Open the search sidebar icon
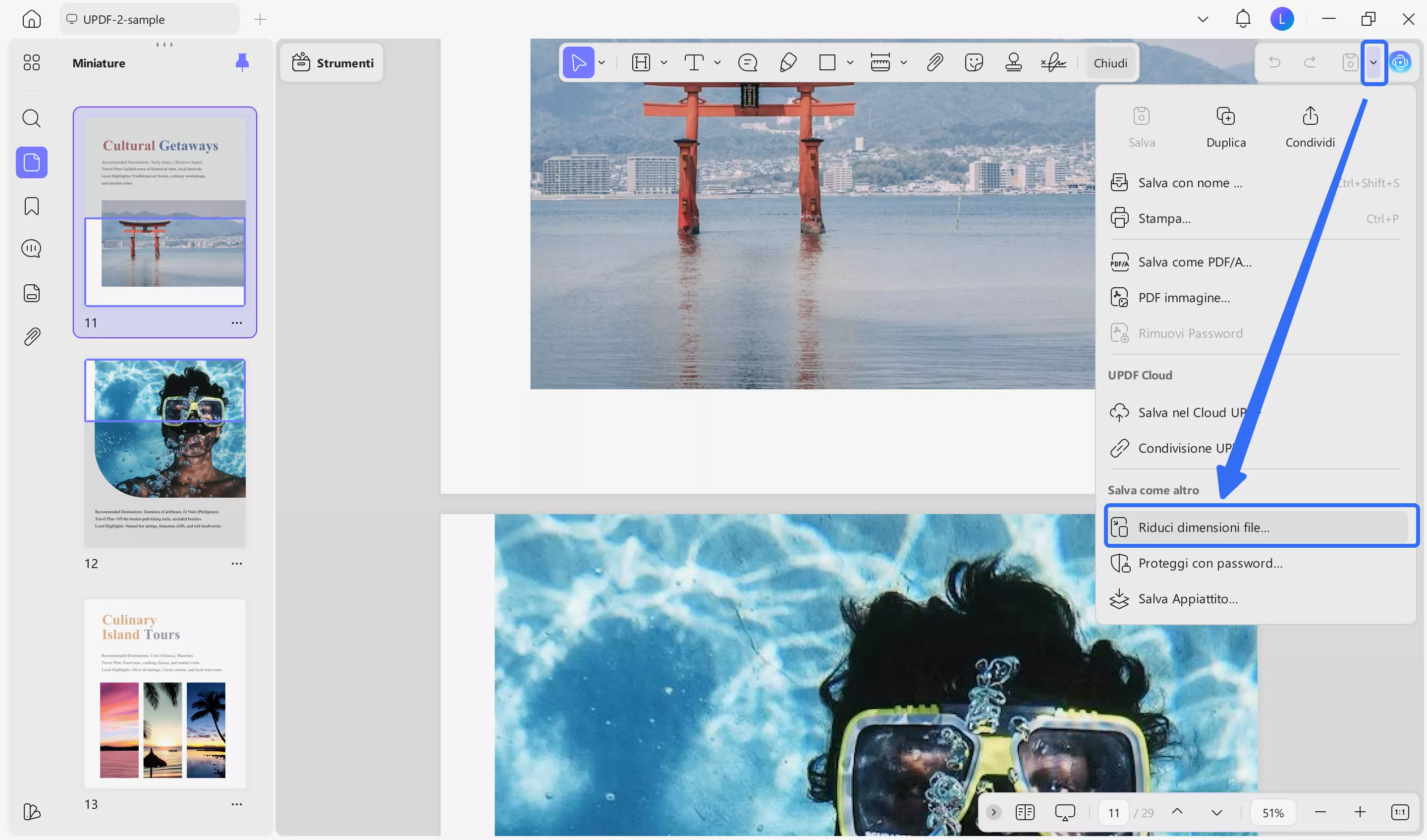This screenshot has height=840, width=1427. (32, 118)
